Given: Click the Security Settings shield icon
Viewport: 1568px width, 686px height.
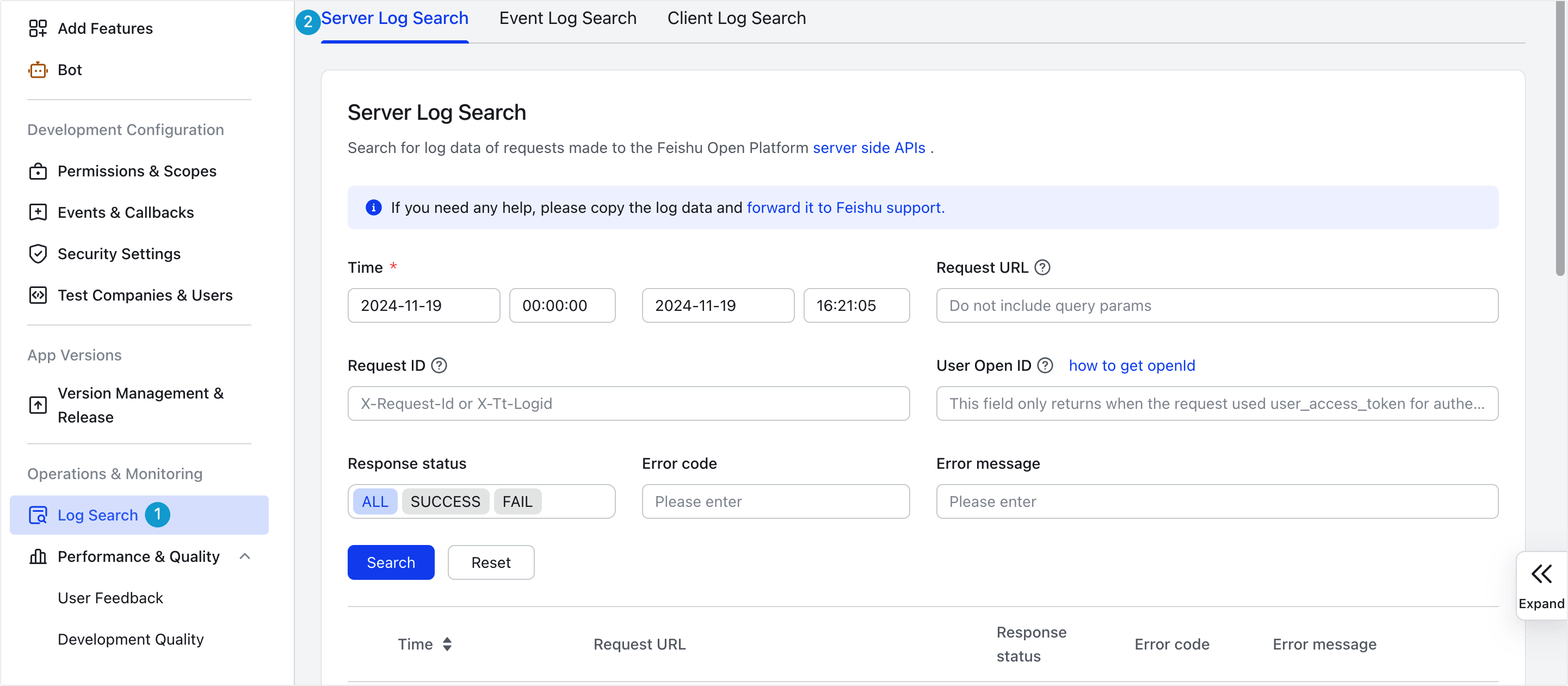Looking at the screenshot, I should tap(38, 254).
